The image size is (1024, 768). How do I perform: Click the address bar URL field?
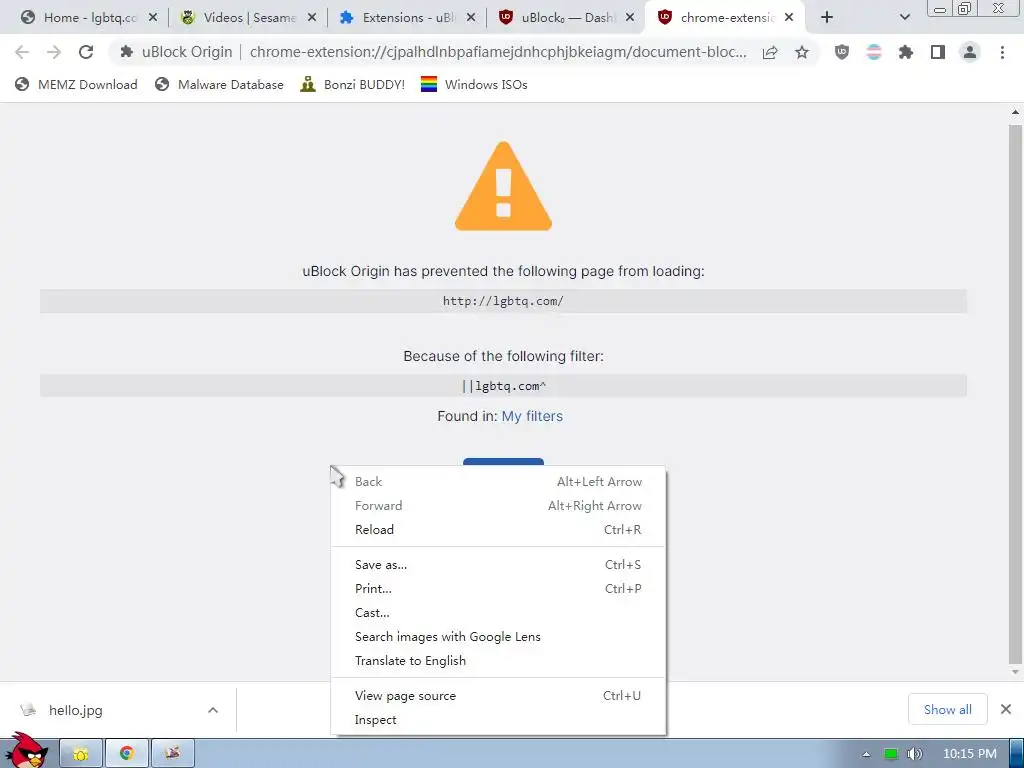tap(498, 52)
